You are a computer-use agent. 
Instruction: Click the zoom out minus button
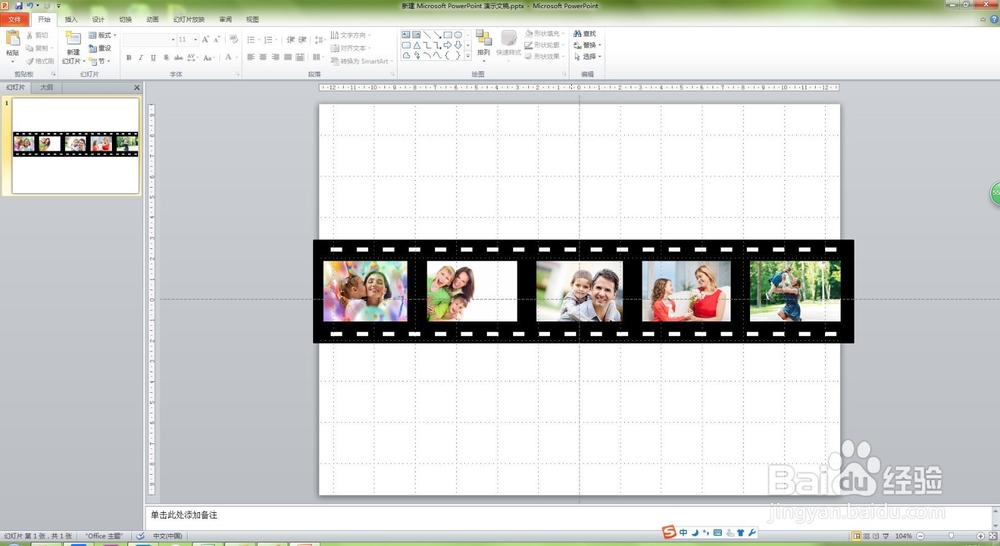point(920,536)
